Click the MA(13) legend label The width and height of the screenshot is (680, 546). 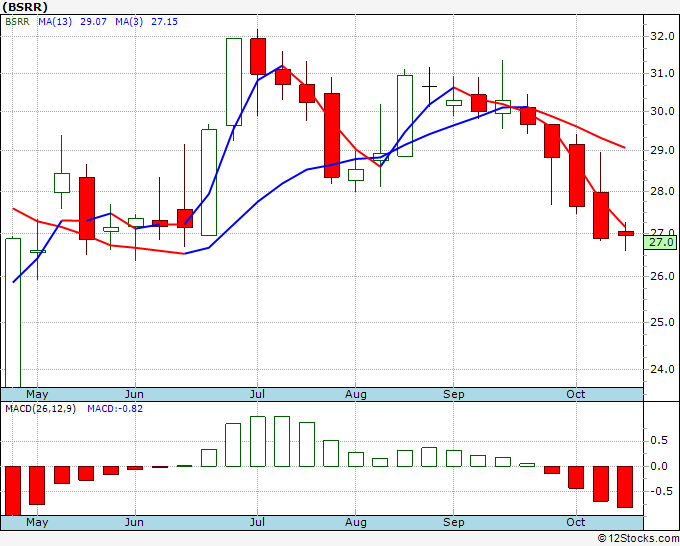(x=55, y=22)
